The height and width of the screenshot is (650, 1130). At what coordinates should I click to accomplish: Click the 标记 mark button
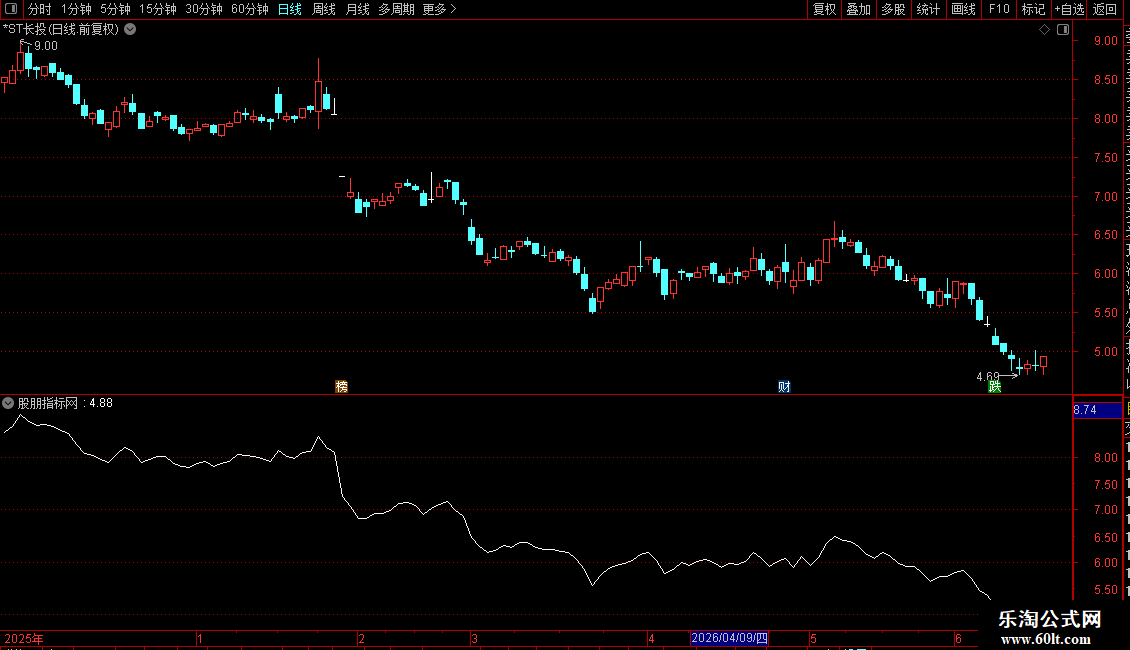coord(1033,9)
